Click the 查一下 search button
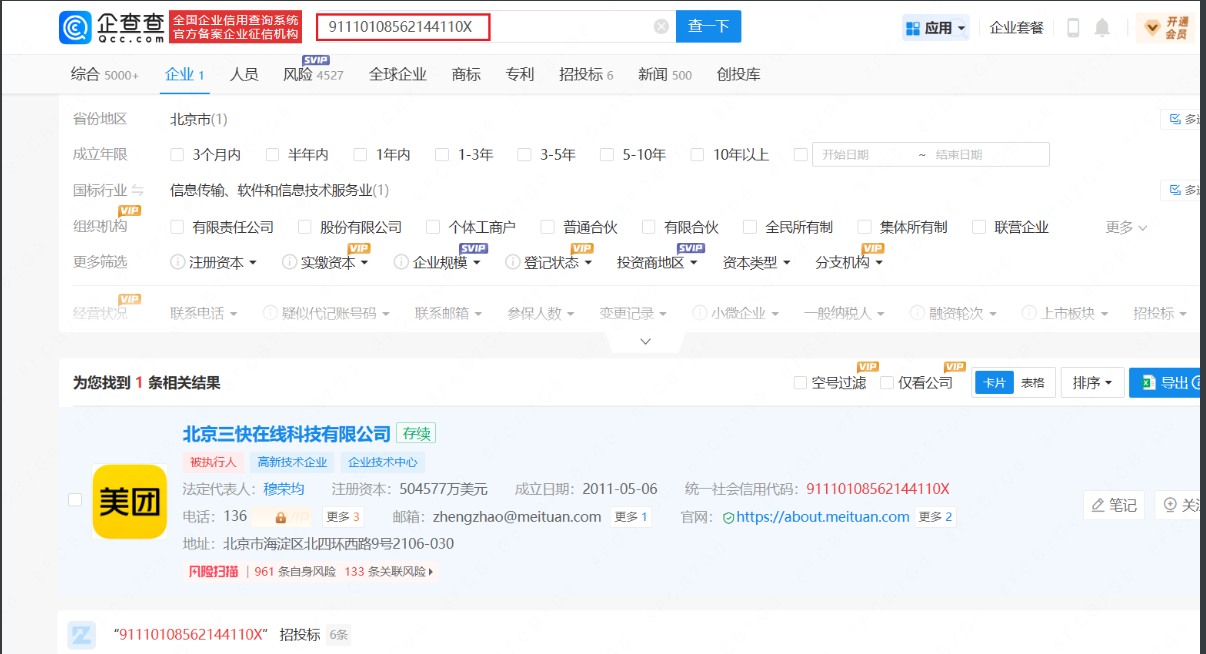The width and height of the screenshot is (1206, 654). 709,27
